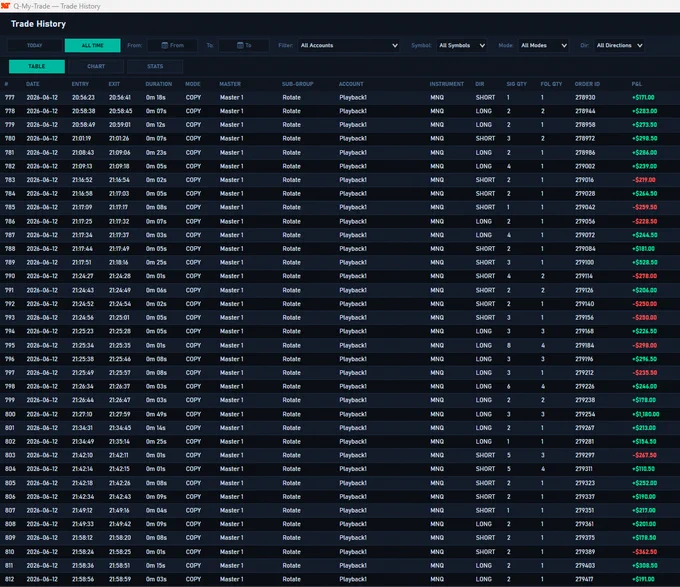Click the -$235.50 P&L value
Viewport: 680px width, 587px height.
[x=644, y=373]
